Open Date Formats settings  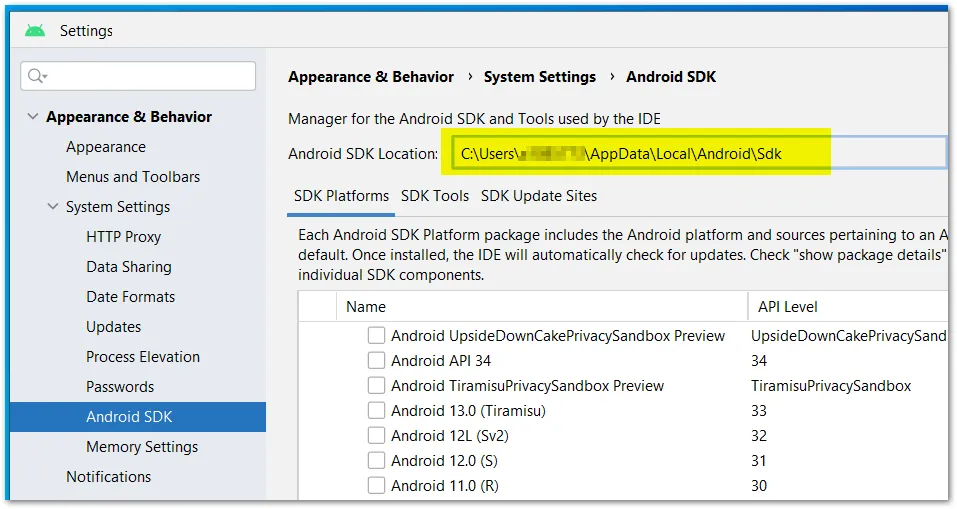coord(131,297)
